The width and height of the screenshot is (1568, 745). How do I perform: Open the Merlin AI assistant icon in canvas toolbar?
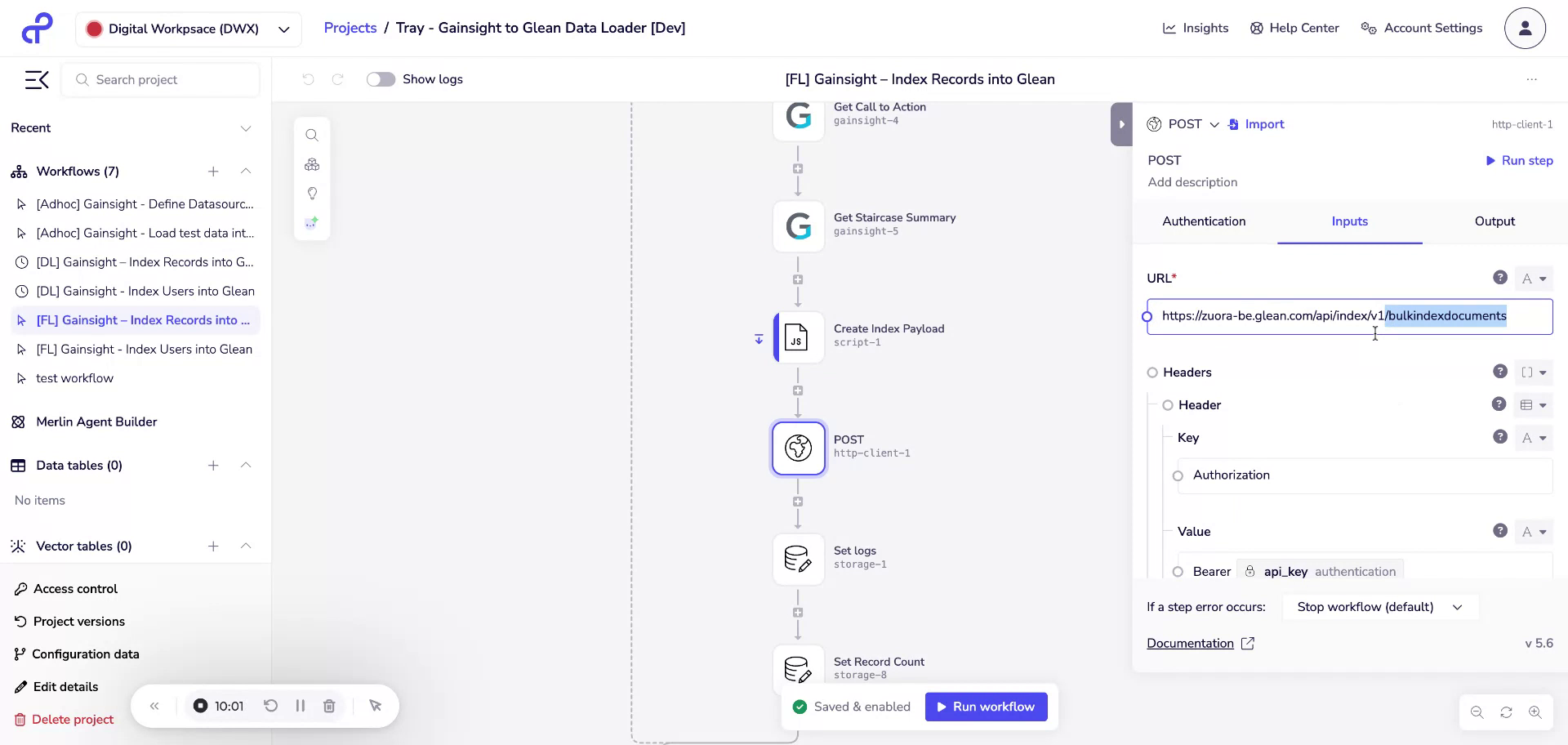[312, 222]
